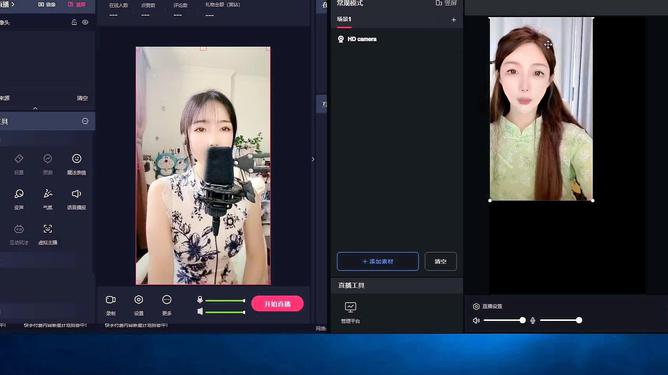Click the gift amount stat at top
This screenshot has width=668, height=375.
coord(223,9)
